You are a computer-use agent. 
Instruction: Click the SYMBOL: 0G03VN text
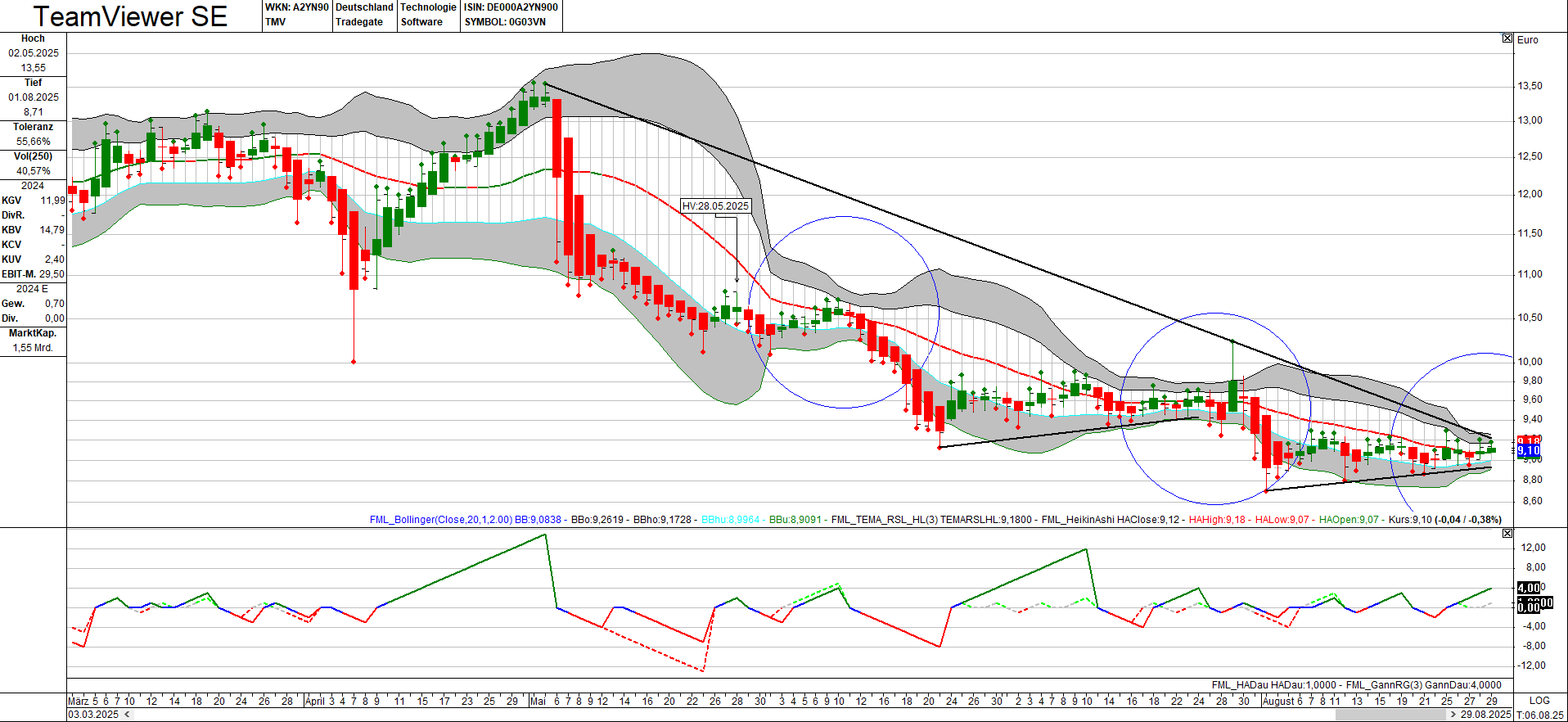[x=505, y=22]
